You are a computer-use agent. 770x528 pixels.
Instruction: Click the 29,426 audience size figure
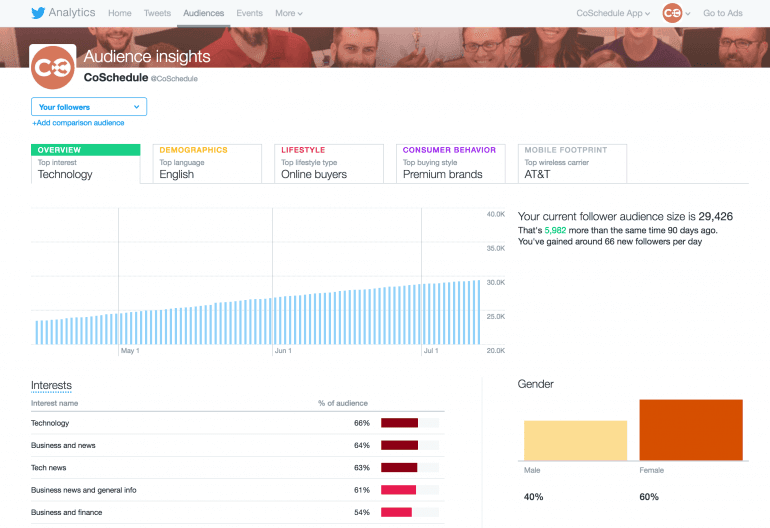(x=715, y=217)
